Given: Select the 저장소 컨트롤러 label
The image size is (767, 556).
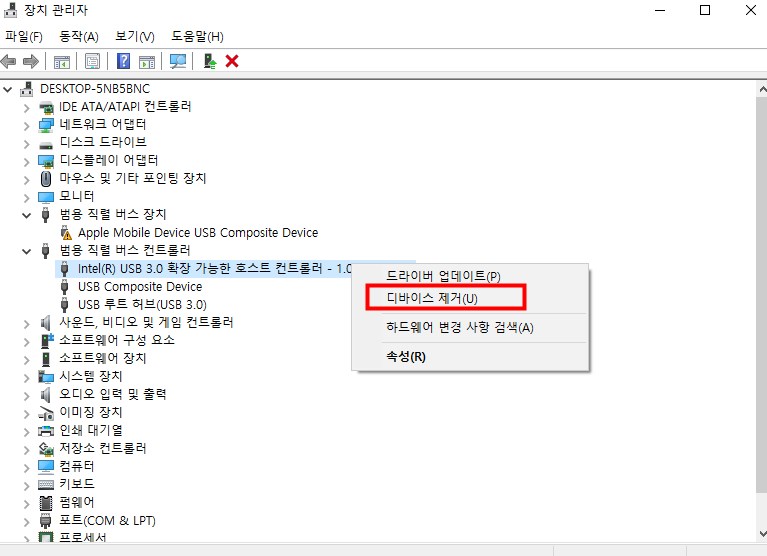Looking at the screenshot, I should tap(103, 449).
